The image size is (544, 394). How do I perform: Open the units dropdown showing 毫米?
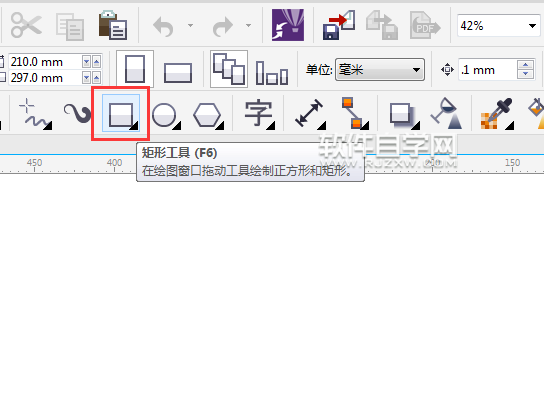click(380, 70)
